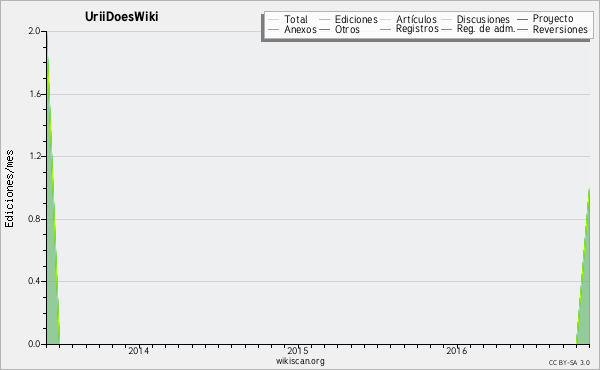Click the 2.0 y-axis value
600x370 pixels.
pyautogui.click(x=34, y=31)
